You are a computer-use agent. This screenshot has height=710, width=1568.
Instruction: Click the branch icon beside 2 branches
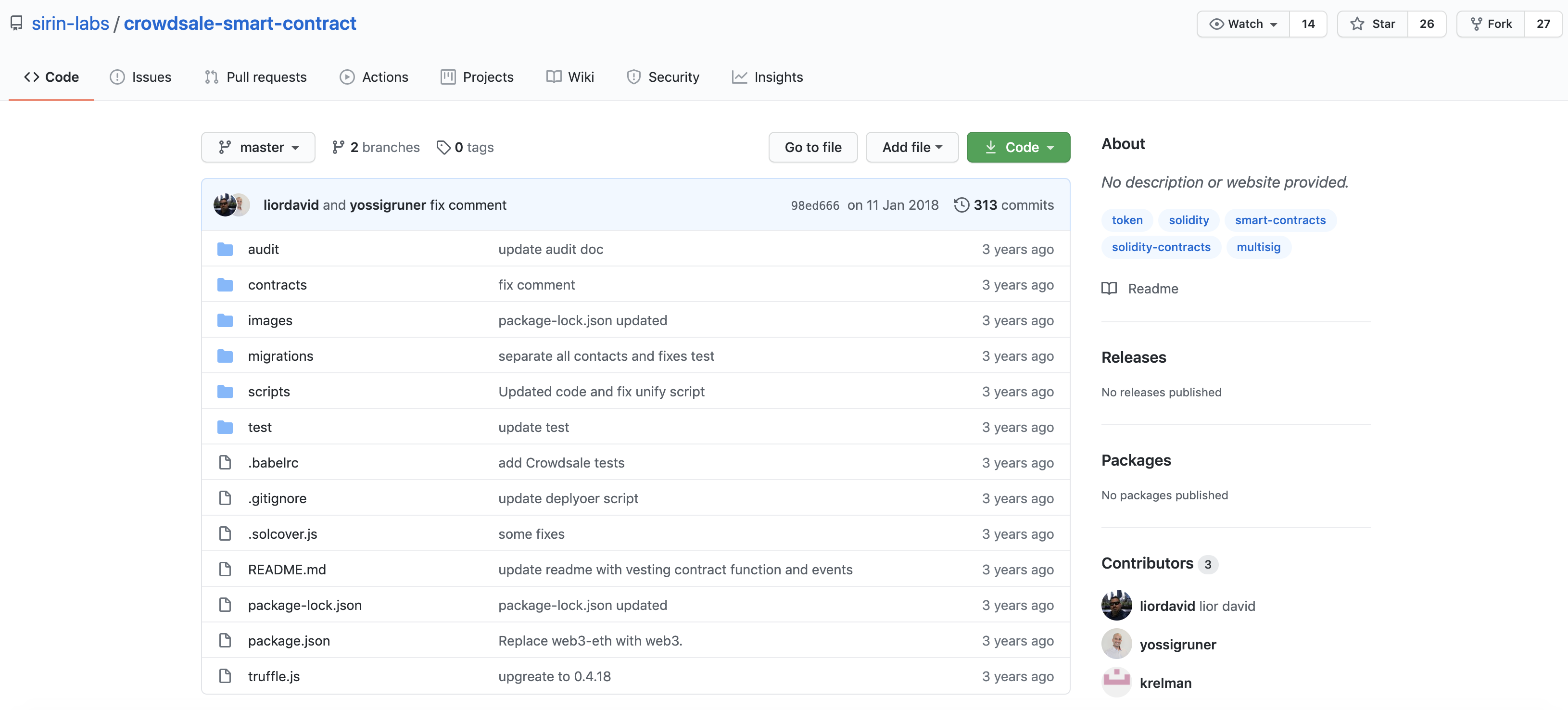(x=339, y=147)
